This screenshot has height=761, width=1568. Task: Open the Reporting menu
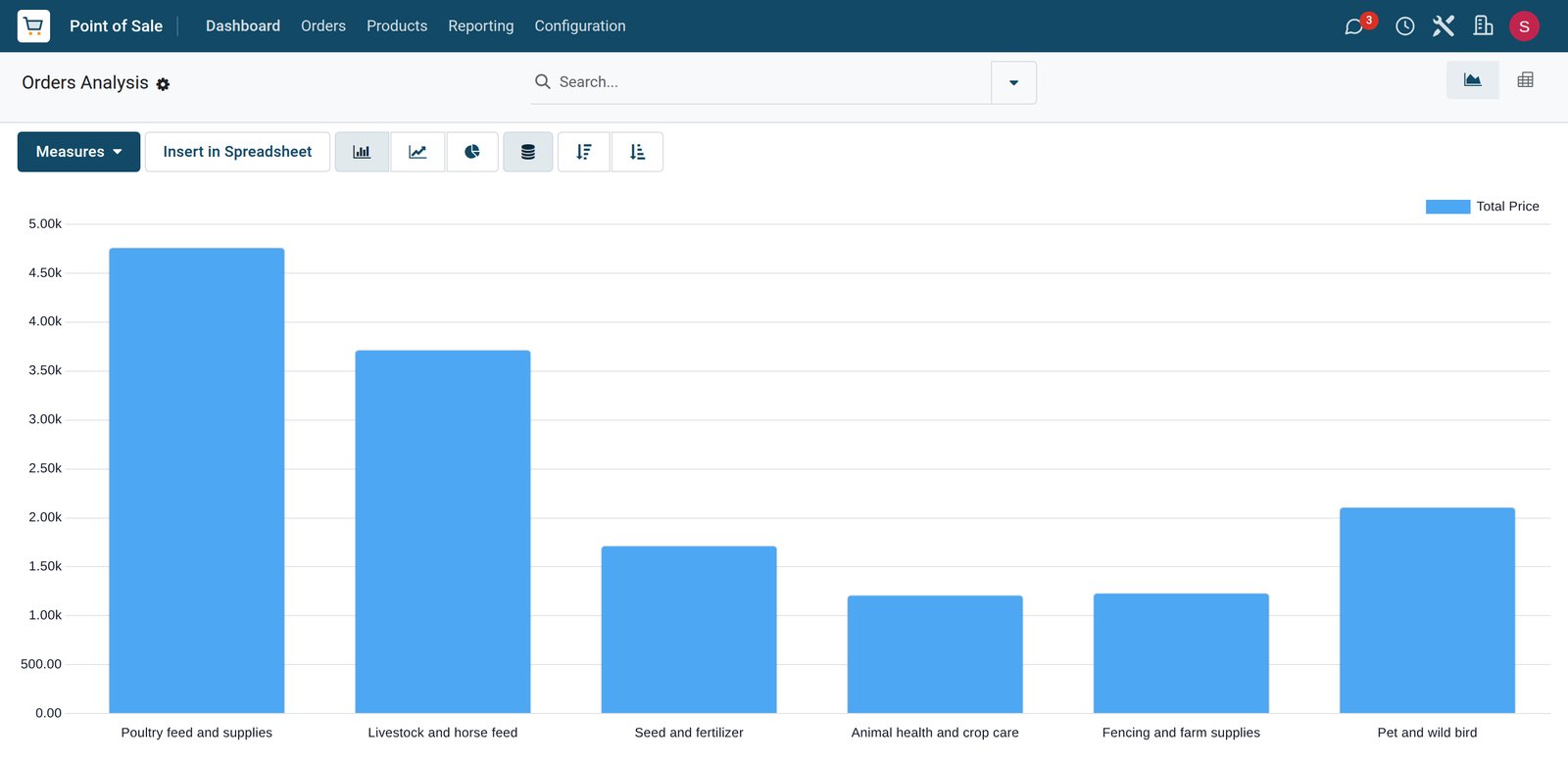click(x=481, y=26)
